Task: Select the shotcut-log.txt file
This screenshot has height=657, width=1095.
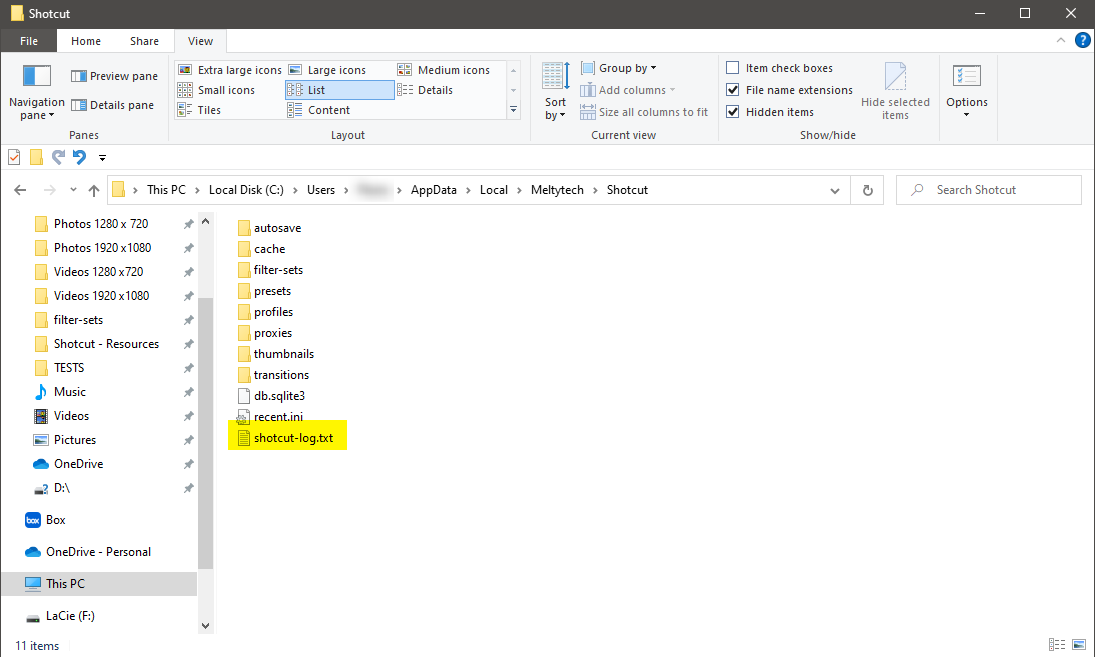Action: click(x=286, y=438)
